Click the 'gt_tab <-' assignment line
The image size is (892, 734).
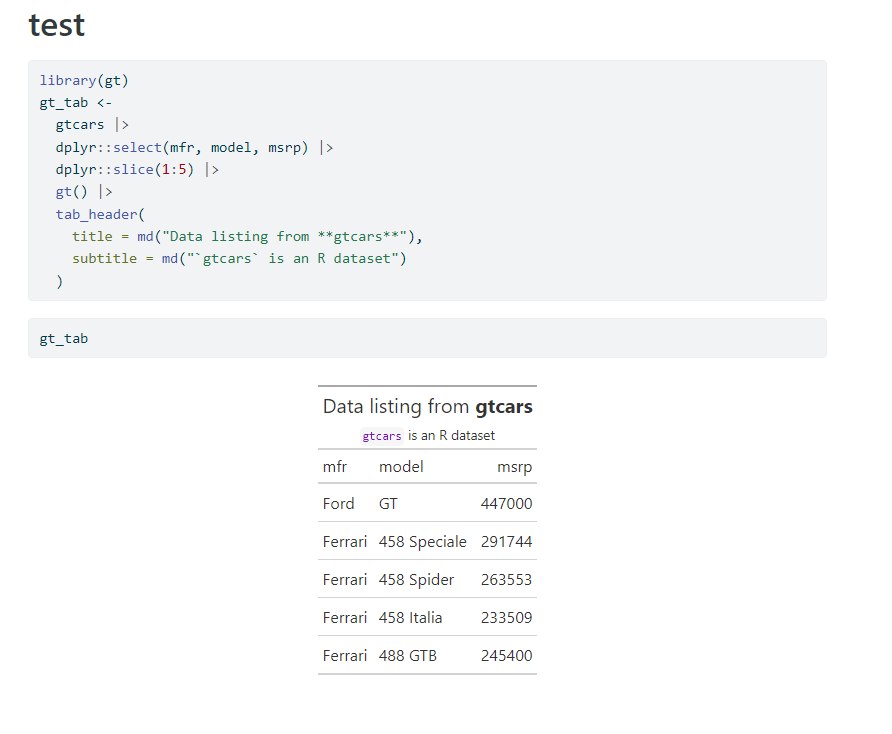pos(76,103)
